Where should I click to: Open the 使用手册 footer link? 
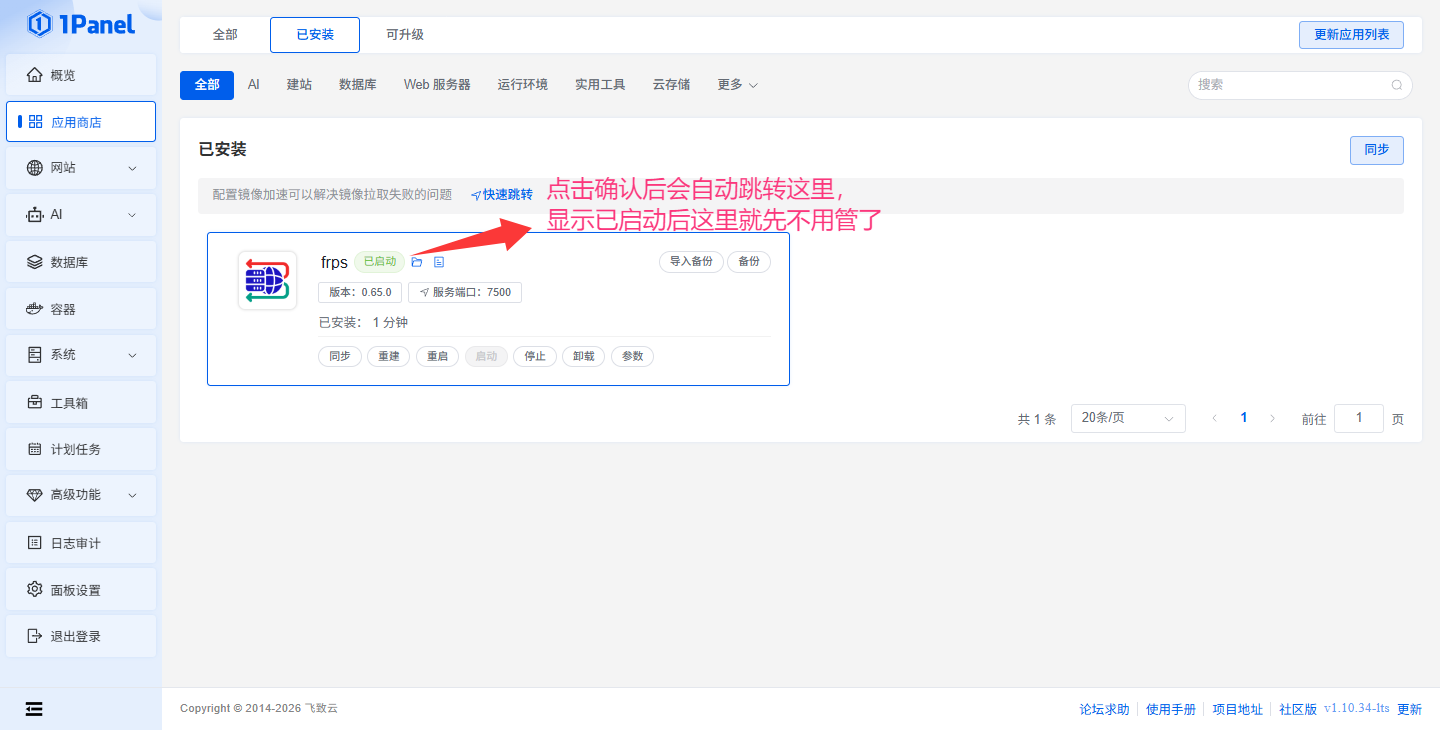[1170, 709]
